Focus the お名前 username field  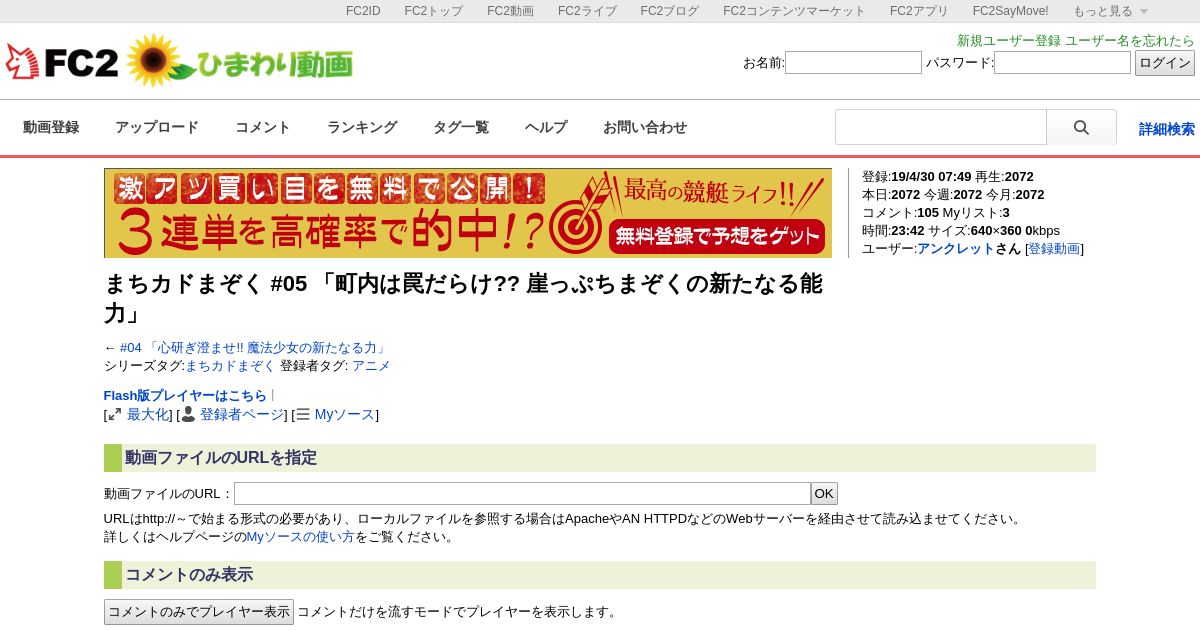[853, 63]
